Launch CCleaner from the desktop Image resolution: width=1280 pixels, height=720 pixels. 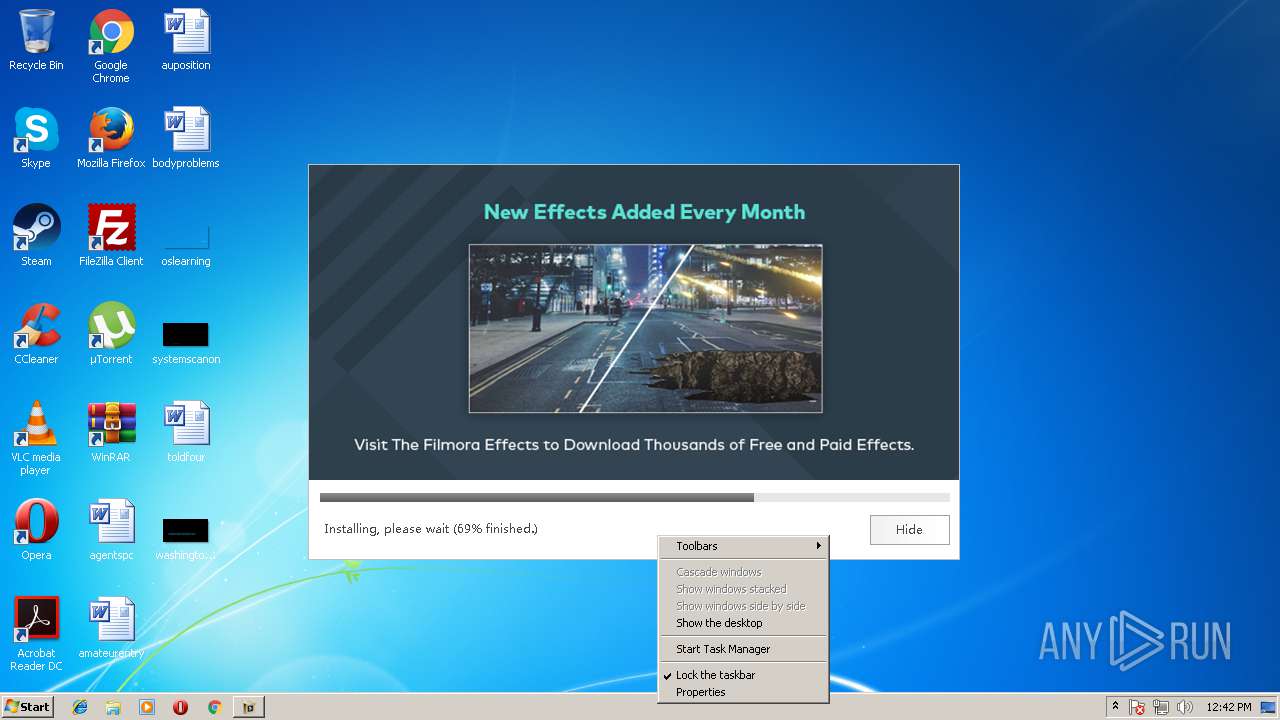[x=36, y=335]
